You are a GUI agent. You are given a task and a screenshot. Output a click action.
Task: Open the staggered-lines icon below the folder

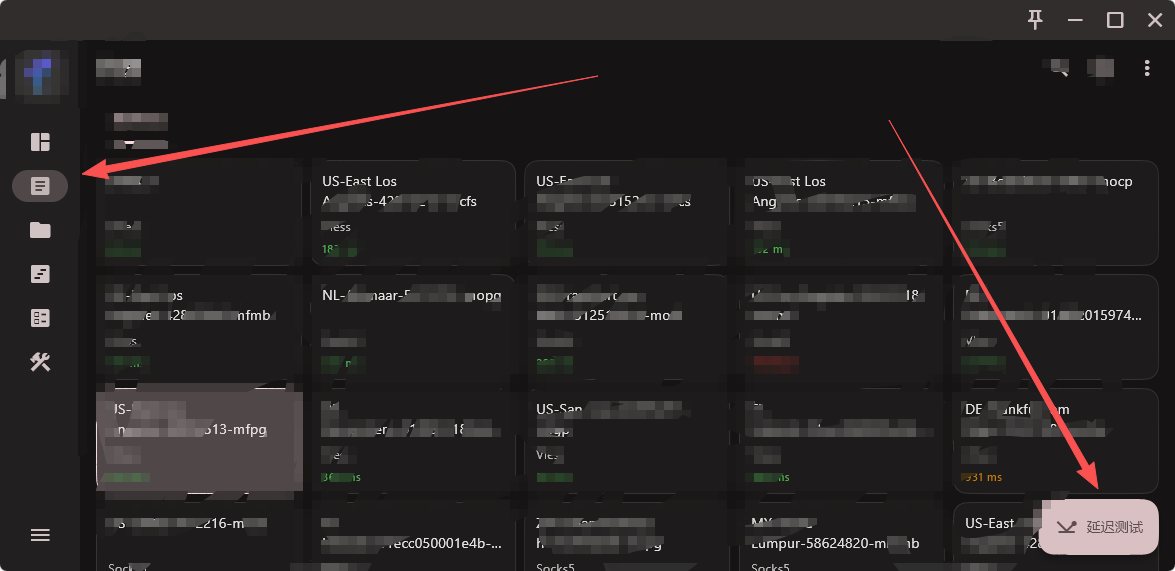click(x=40, y=274)
